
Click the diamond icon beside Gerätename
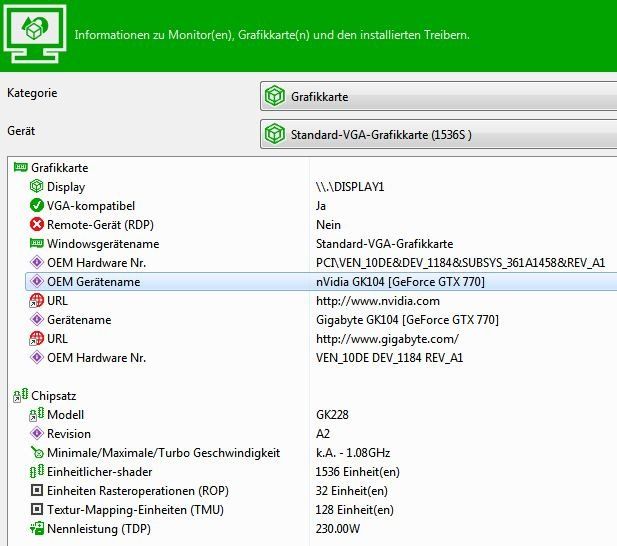click(37, 319)
